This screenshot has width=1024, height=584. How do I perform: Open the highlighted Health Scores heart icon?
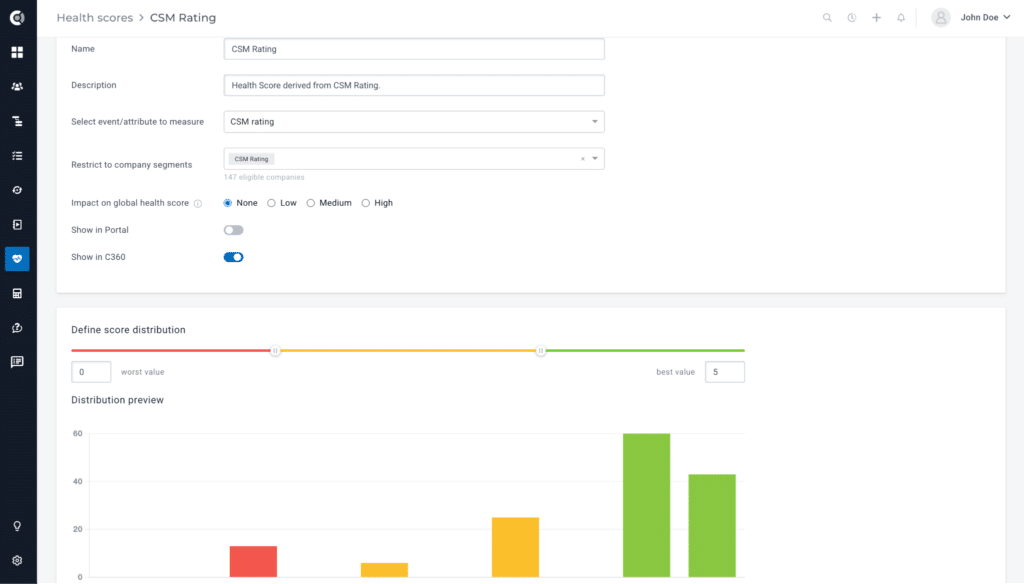[x=16, y=259]
